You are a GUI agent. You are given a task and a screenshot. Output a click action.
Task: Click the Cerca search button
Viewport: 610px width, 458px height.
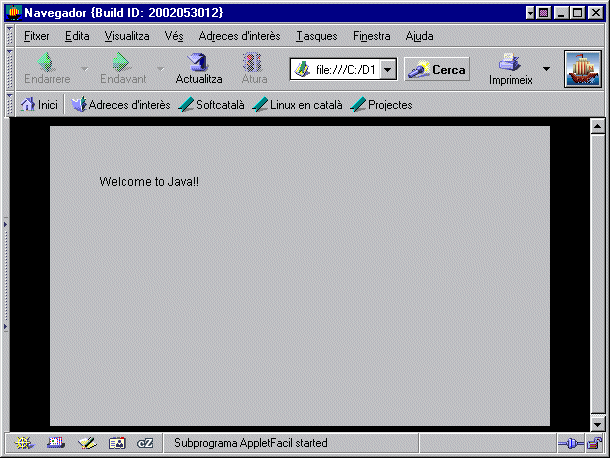click(437, 69)
